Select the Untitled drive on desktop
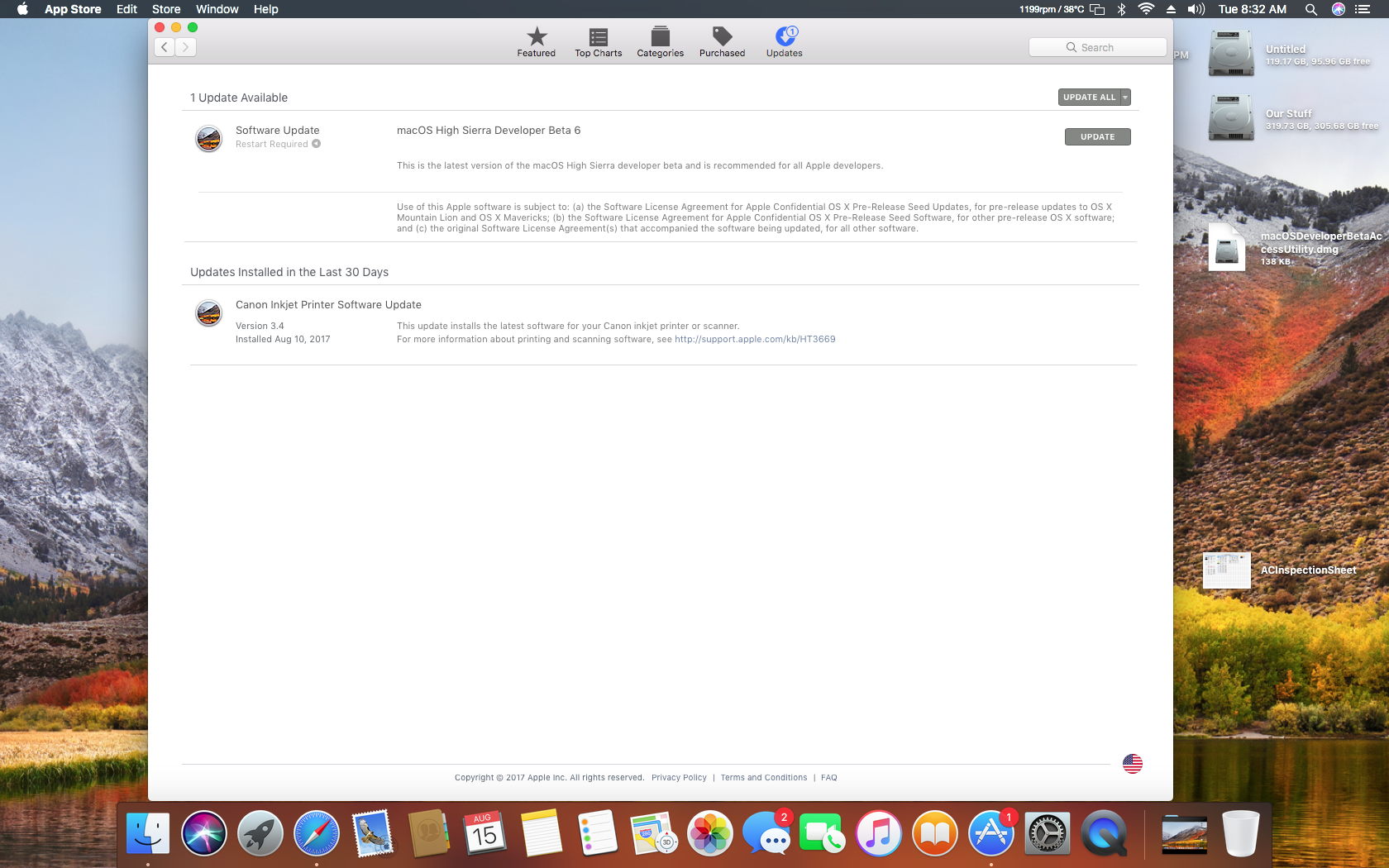The width and height of the screenshot is (1389, 868). coord(1231,54)
